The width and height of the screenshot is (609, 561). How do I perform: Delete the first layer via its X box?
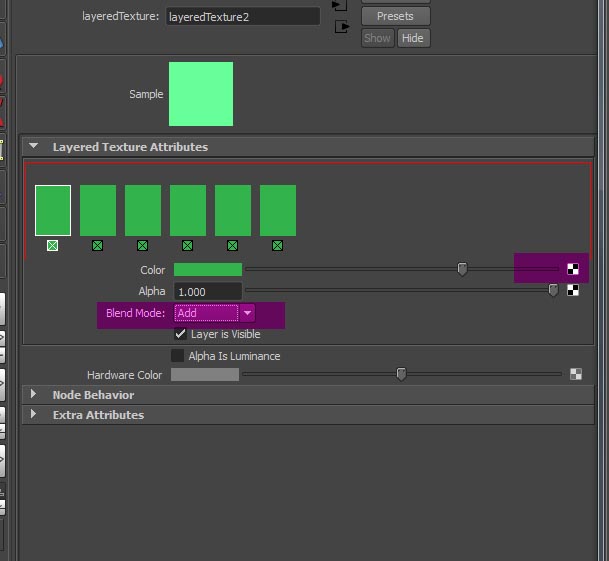coord(52,246)
